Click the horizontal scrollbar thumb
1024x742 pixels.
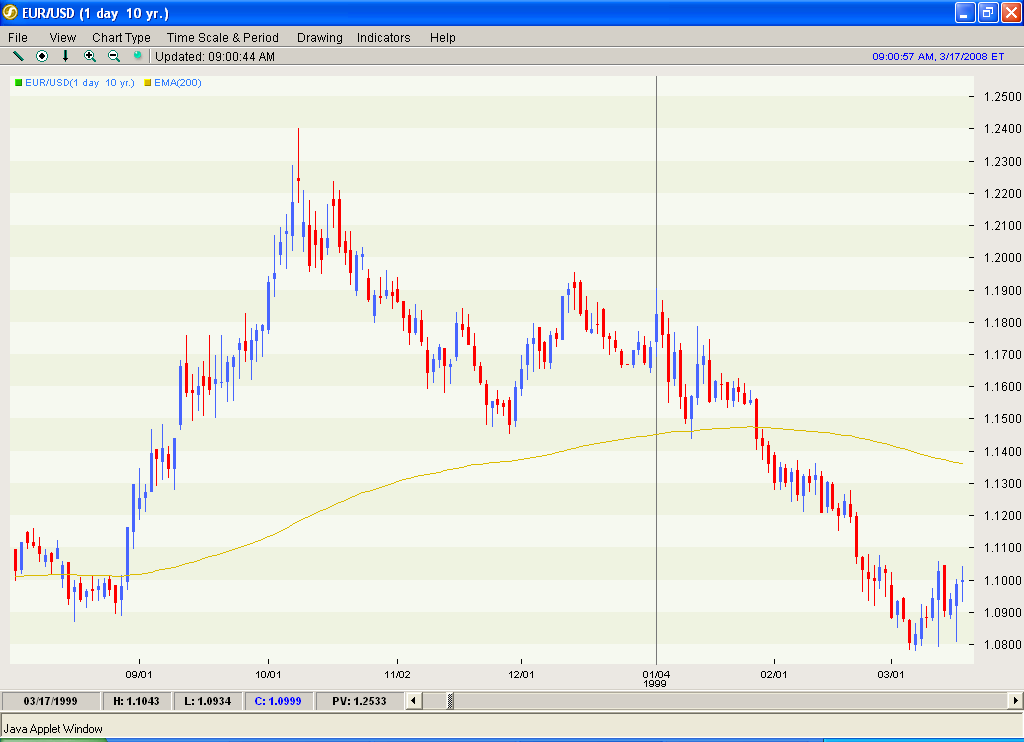pyautogui.click(x=450, y=701)
